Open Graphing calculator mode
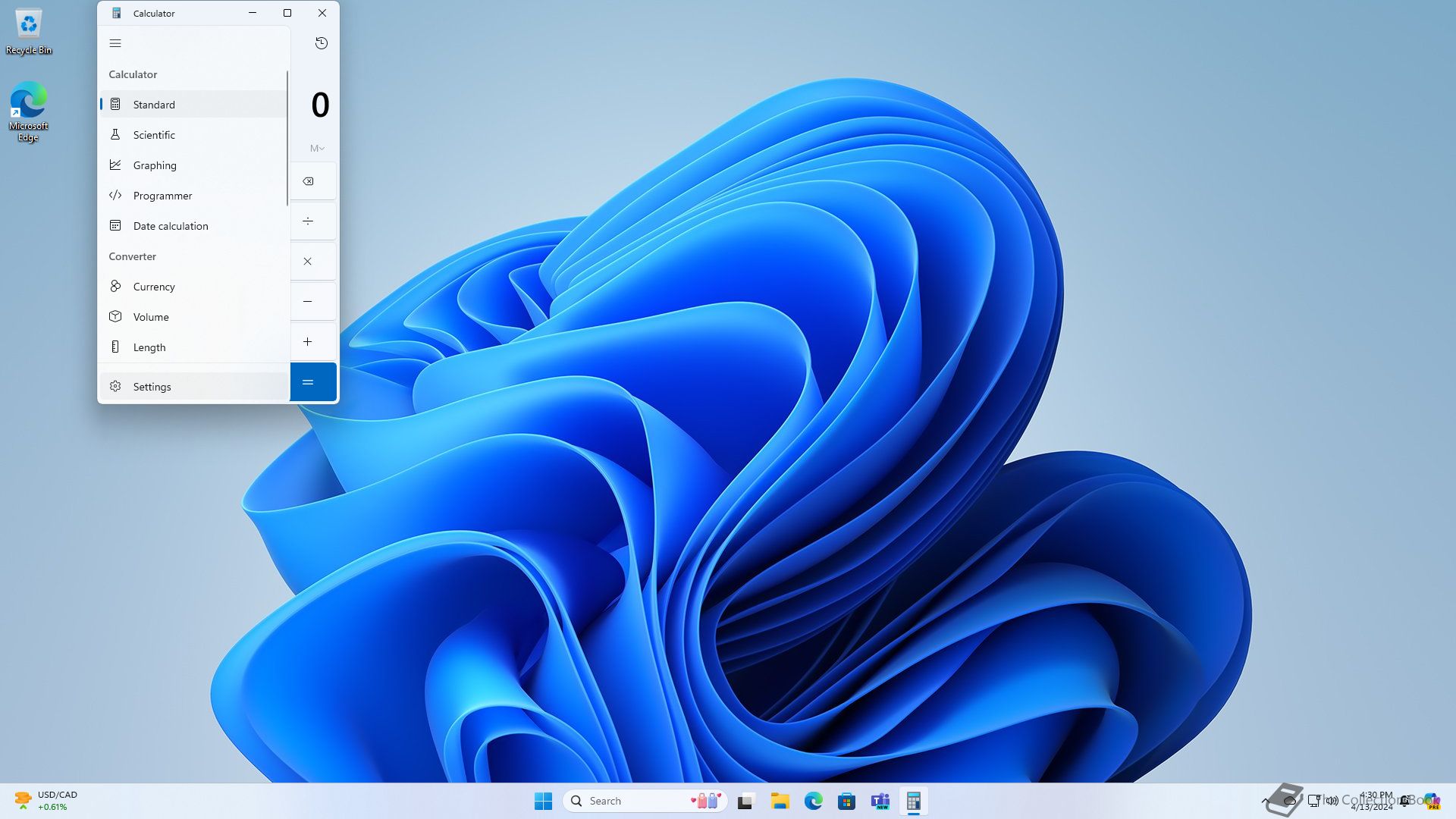This screenshot has width=1456, height=819. [x=193, y=165]
